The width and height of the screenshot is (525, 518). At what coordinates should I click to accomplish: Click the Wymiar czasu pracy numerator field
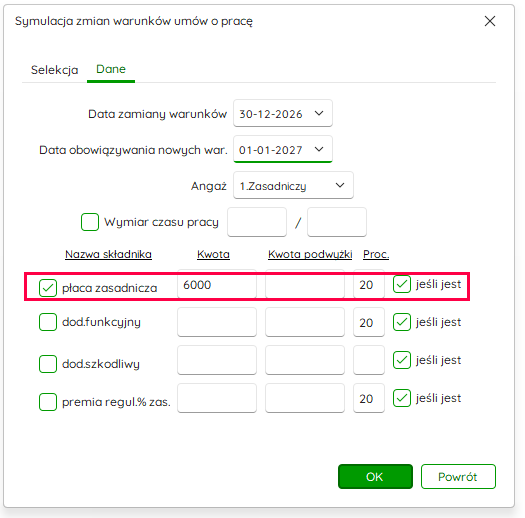[x=257, y=222]
